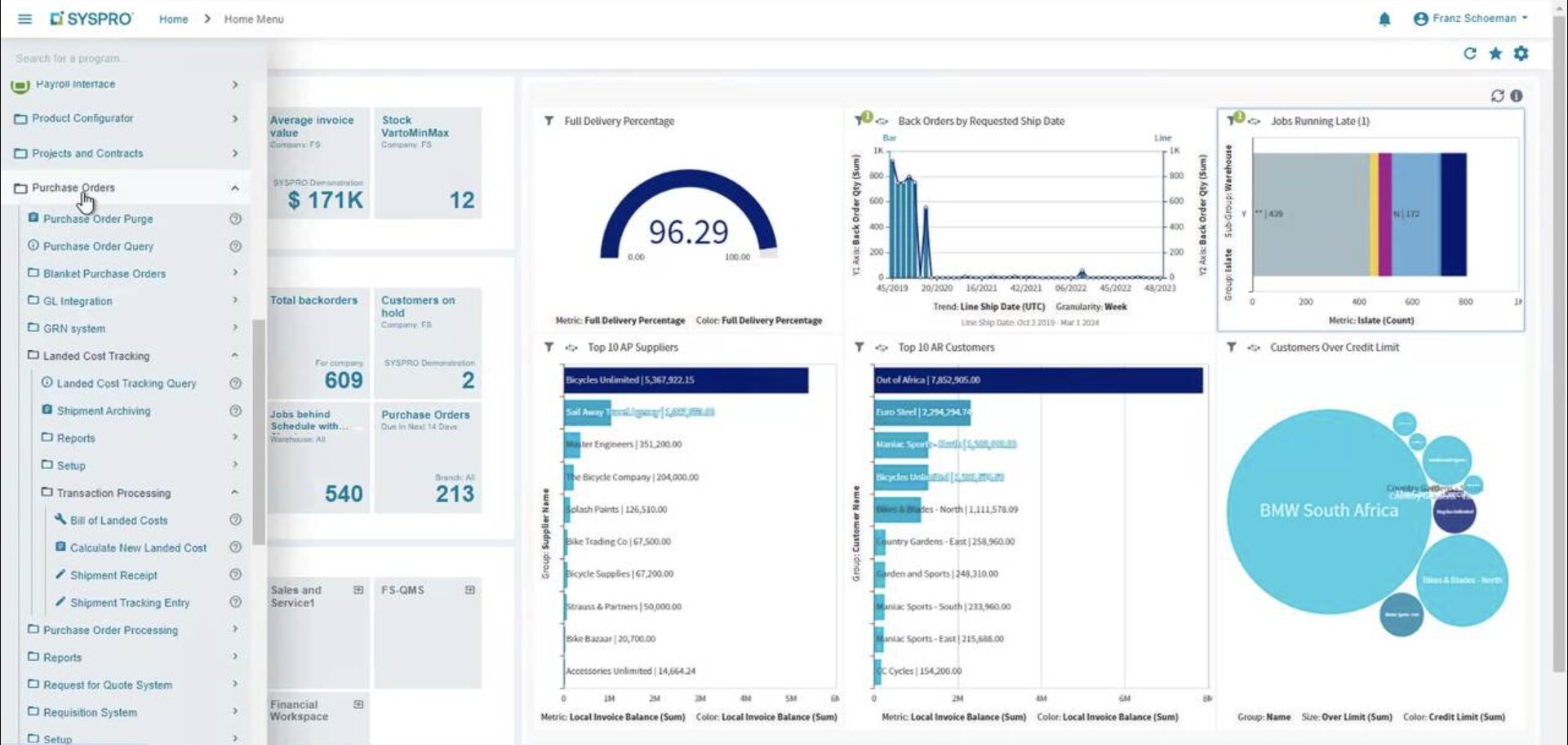The width and height of the screenshot is (1568, 745).
Task: Click filter icon on Top 10 AR Customers
Action: pyautogui.click(x=860, y=348)
